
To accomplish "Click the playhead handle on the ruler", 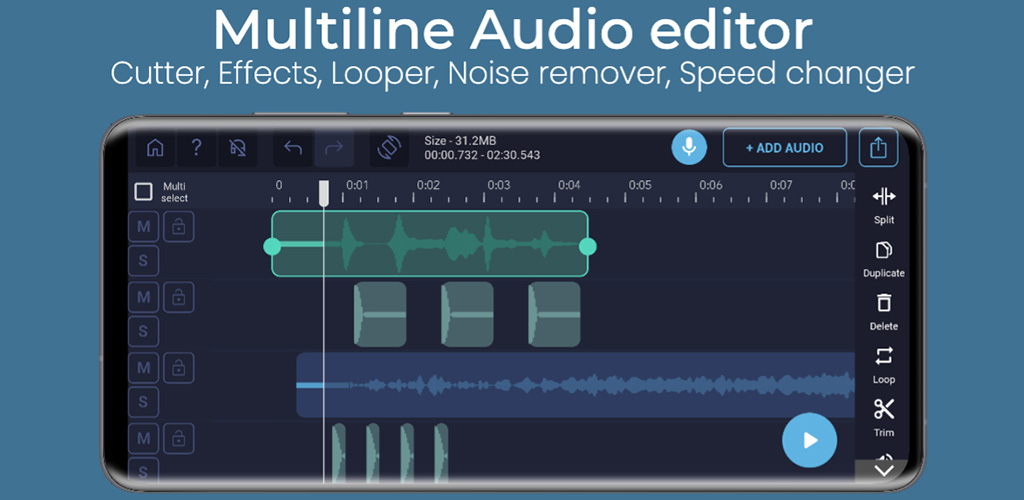I will click(x=324, y=194).
